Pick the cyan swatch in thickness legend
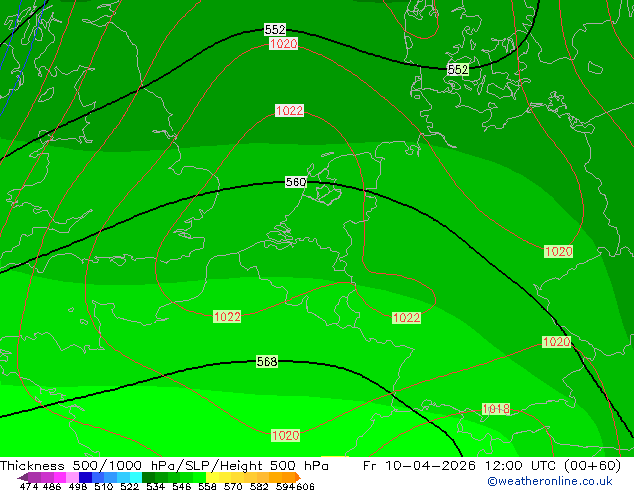 [x=136, y=477]
